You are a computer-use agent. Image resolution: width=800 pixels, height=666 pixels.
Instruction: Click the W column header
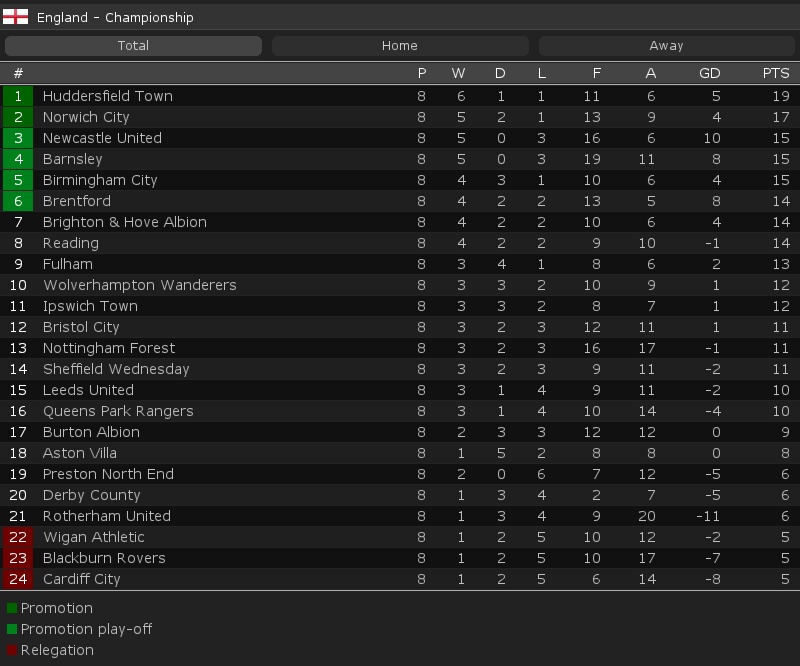(458, 73)
